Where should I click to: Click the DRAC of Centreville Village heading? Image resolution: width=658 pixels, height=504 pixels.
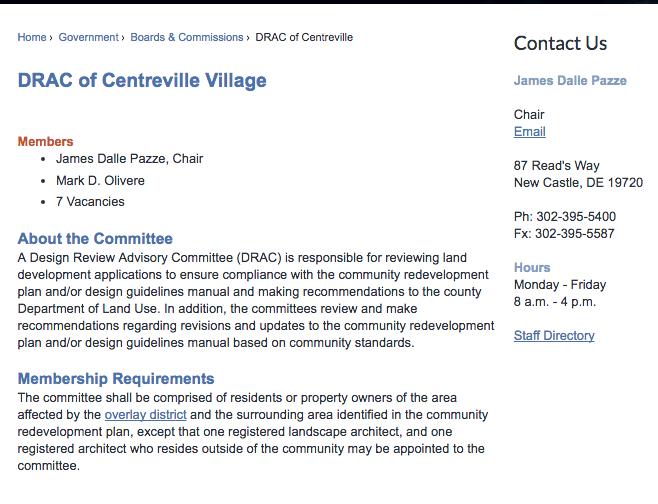pyautogui.click(x=142, y=80)
